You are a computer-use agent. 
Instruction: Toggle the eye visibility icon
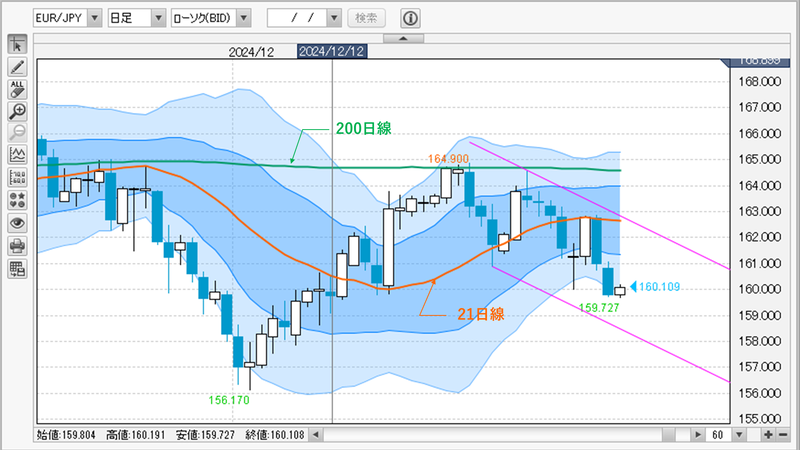coord(17,223)
